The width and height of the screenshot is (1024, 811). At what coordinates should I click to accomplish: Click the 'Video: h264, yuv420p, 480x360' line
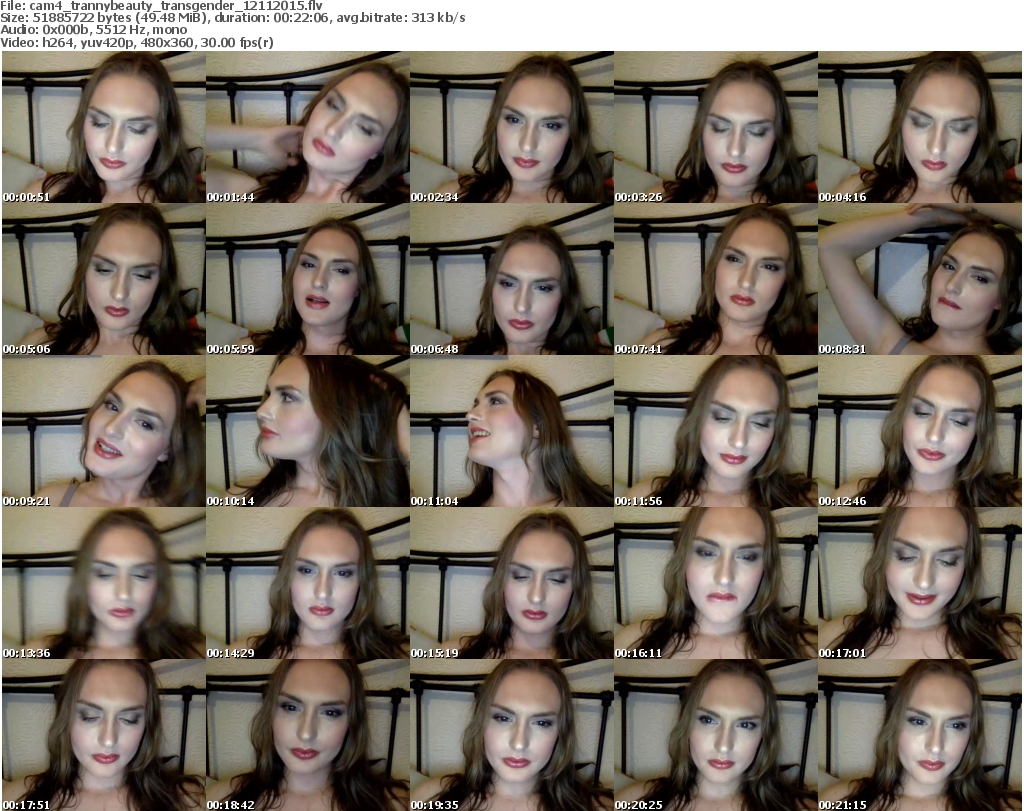tap(136, 42)
